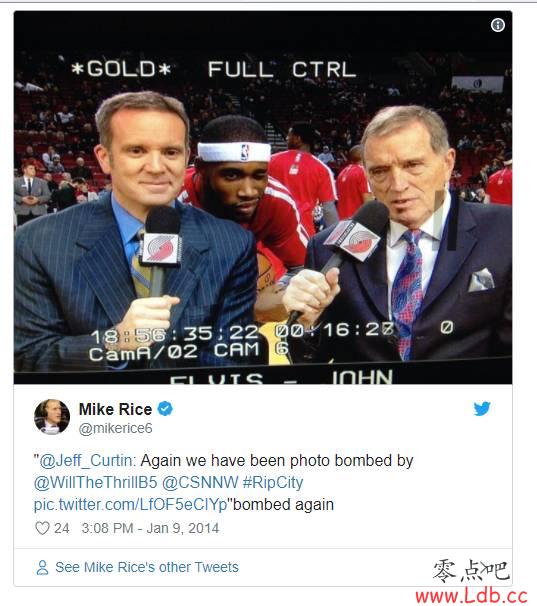Viewport: 537px width, 606px height.
Task: Click the verified badge next to Mike Rice
Action: 165,409
